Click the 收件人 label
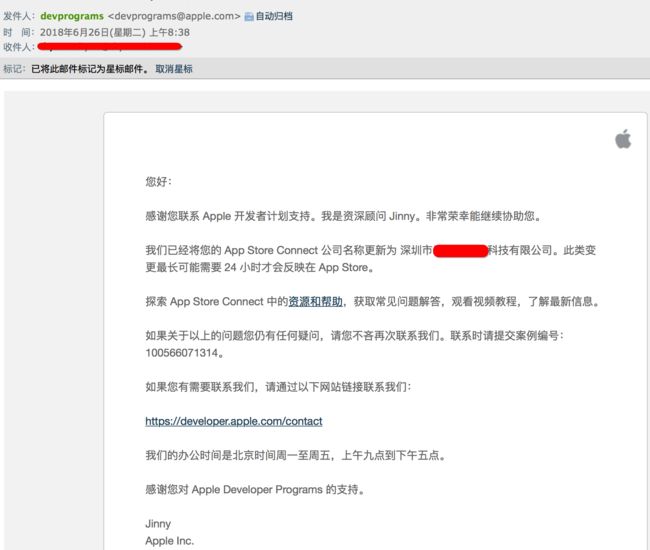The image size is (650, 550). [17, 47]
